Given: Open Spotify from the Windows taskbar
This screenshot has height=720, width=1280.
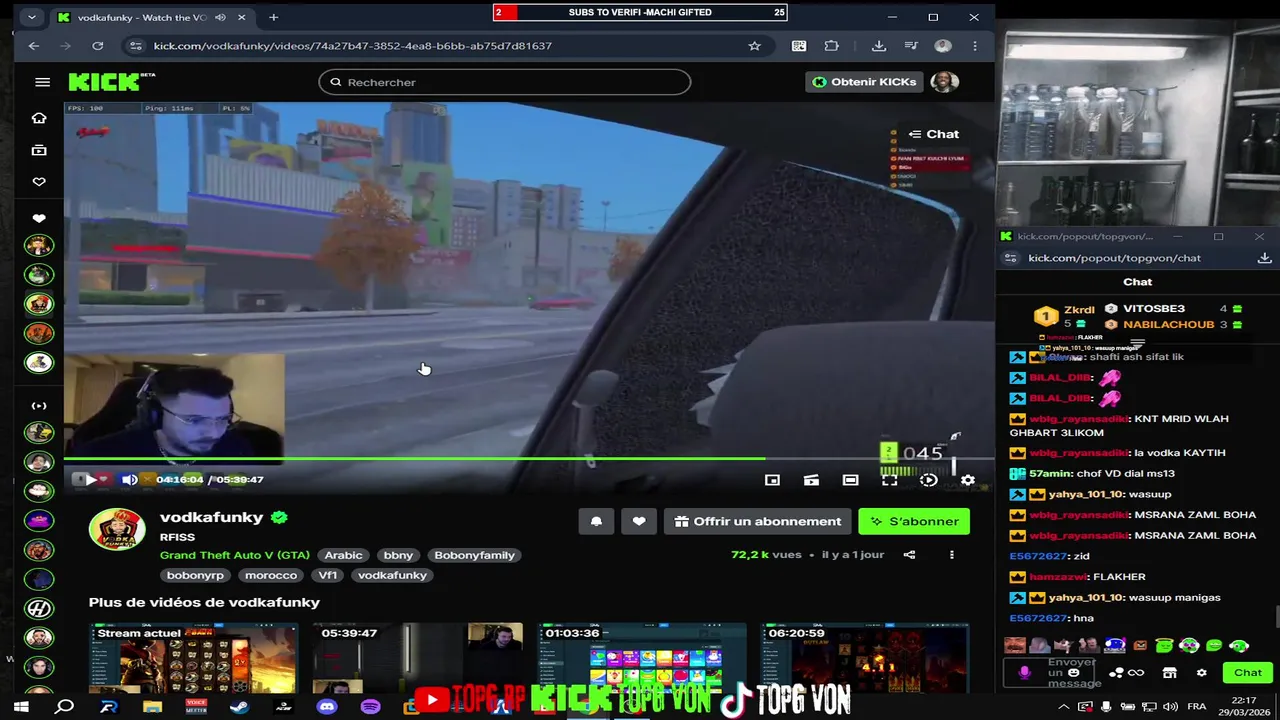Looking at the screenshot, I should (x=370, y=707).
